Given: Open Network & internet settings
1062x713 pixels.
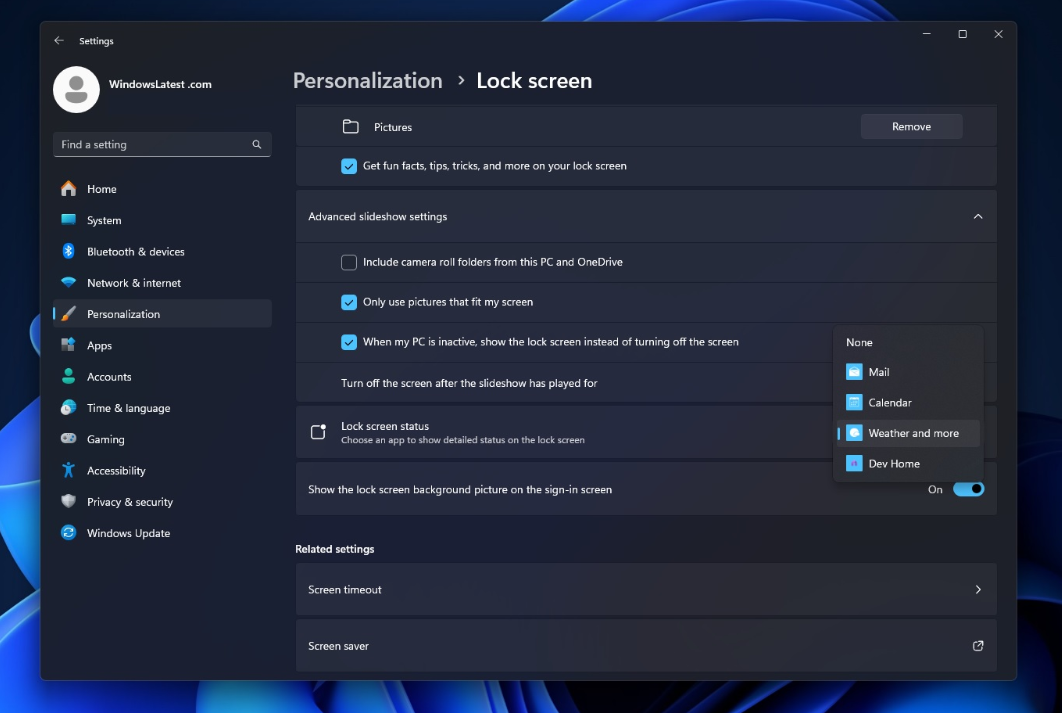Looking at the screenshot, I should coord(163,282).
